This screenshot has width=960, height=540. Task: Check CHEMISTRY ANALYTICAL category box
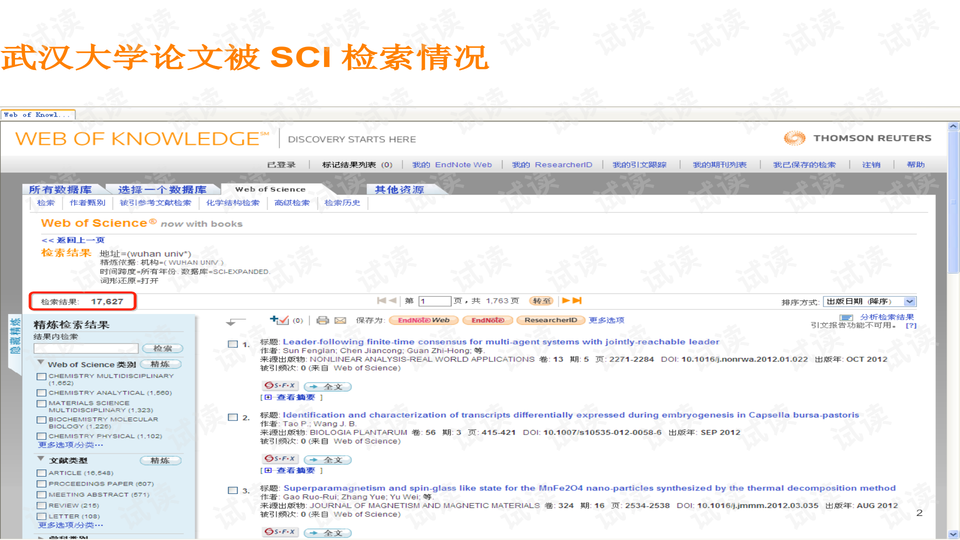point(41,393)
